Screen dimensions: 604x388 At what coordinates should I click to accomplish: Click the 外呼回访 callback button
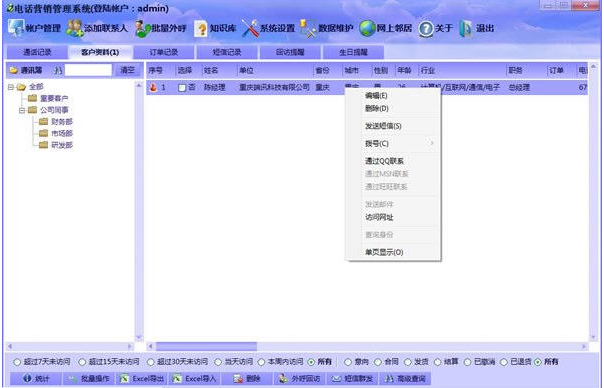[300, 378]
